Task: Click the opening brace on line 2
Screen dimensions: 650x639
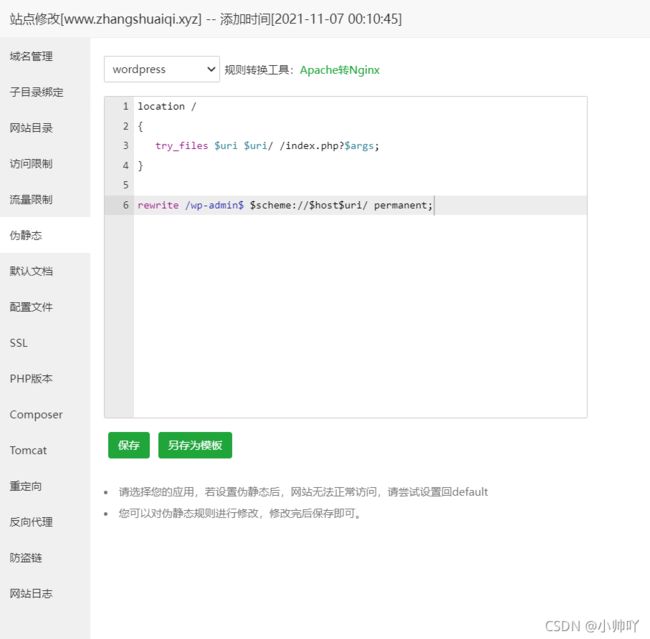Action: pos(140,126)
